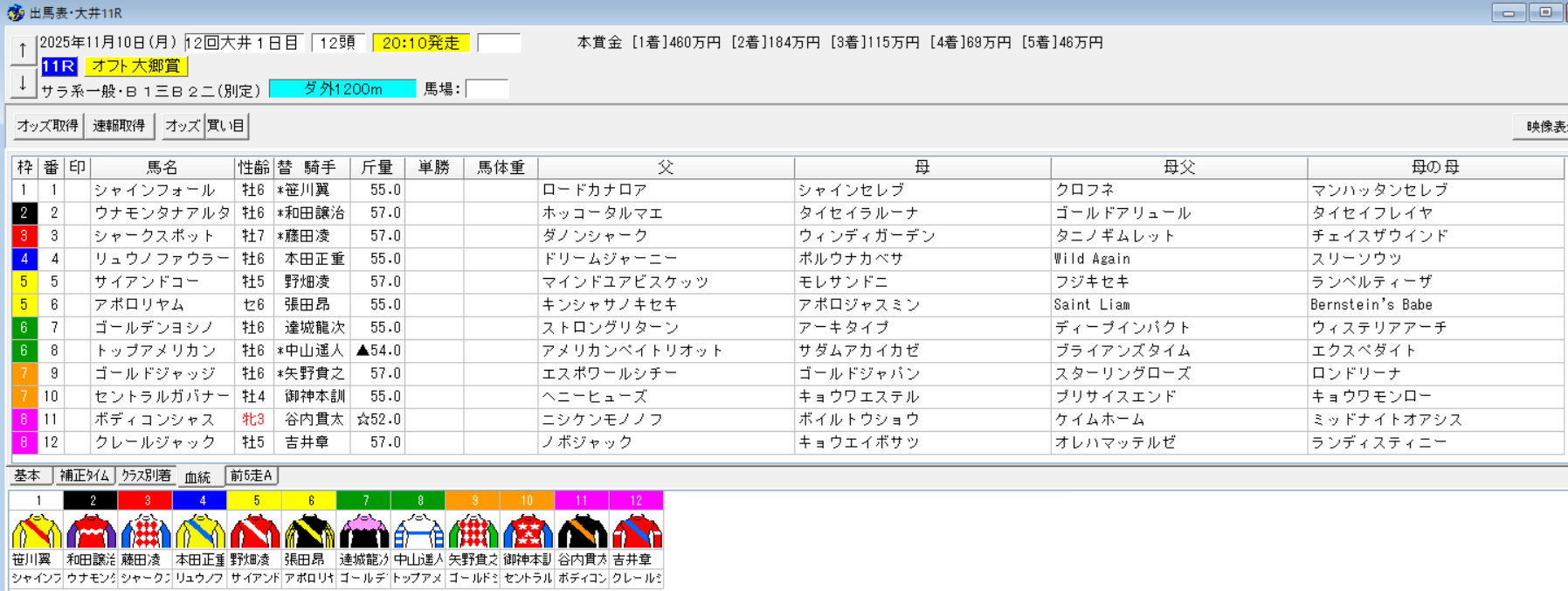Click dam アポロジャスミン cell

tap(922, 304)
